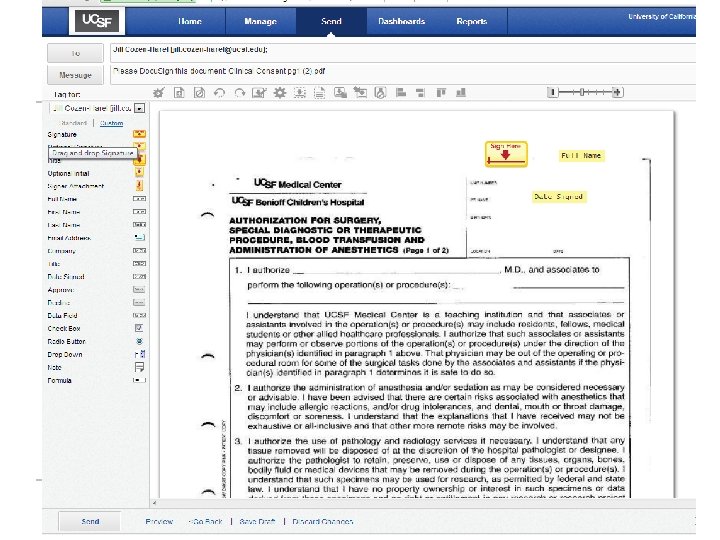Select the Signer Attachment tag icon

139,185
